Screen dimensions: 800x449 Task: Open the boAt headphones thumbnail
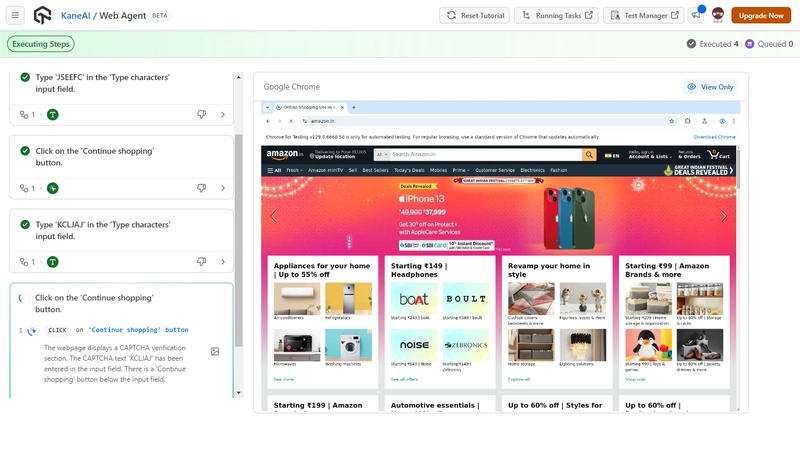pyautogui.click(x=414, y=299)
